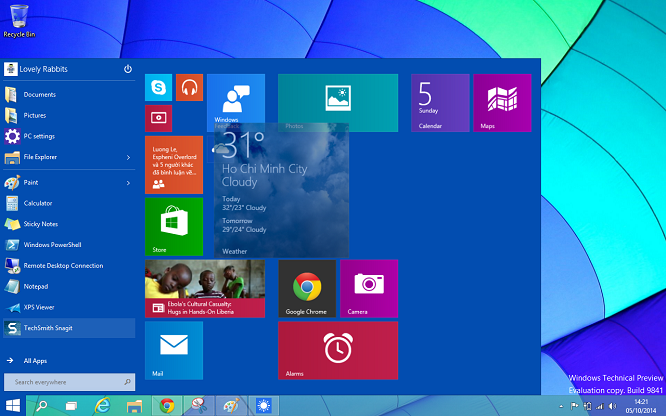
Task: Click the volume speaker tray icon
Action: tap(612, 406)
